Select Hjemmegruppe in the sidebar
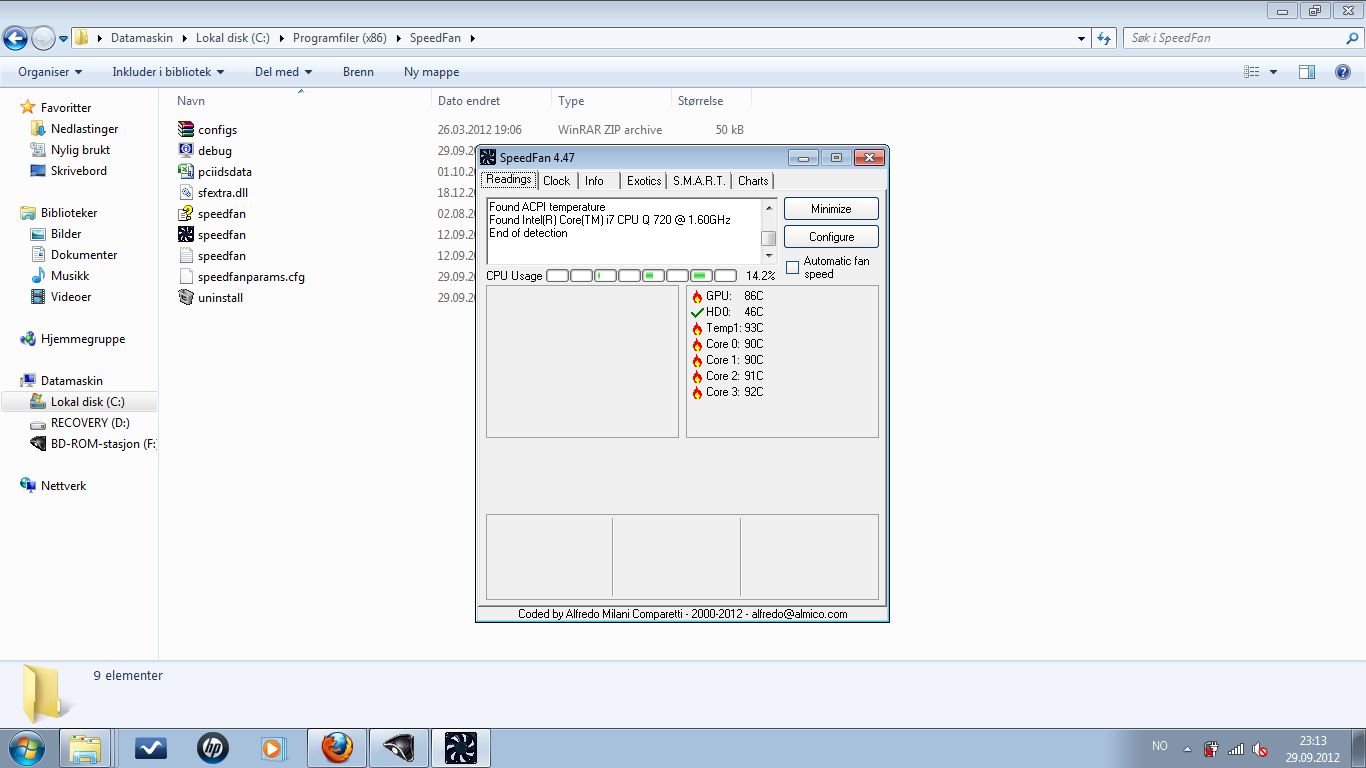Screen dimensions: 1366x768 [83, 339]
